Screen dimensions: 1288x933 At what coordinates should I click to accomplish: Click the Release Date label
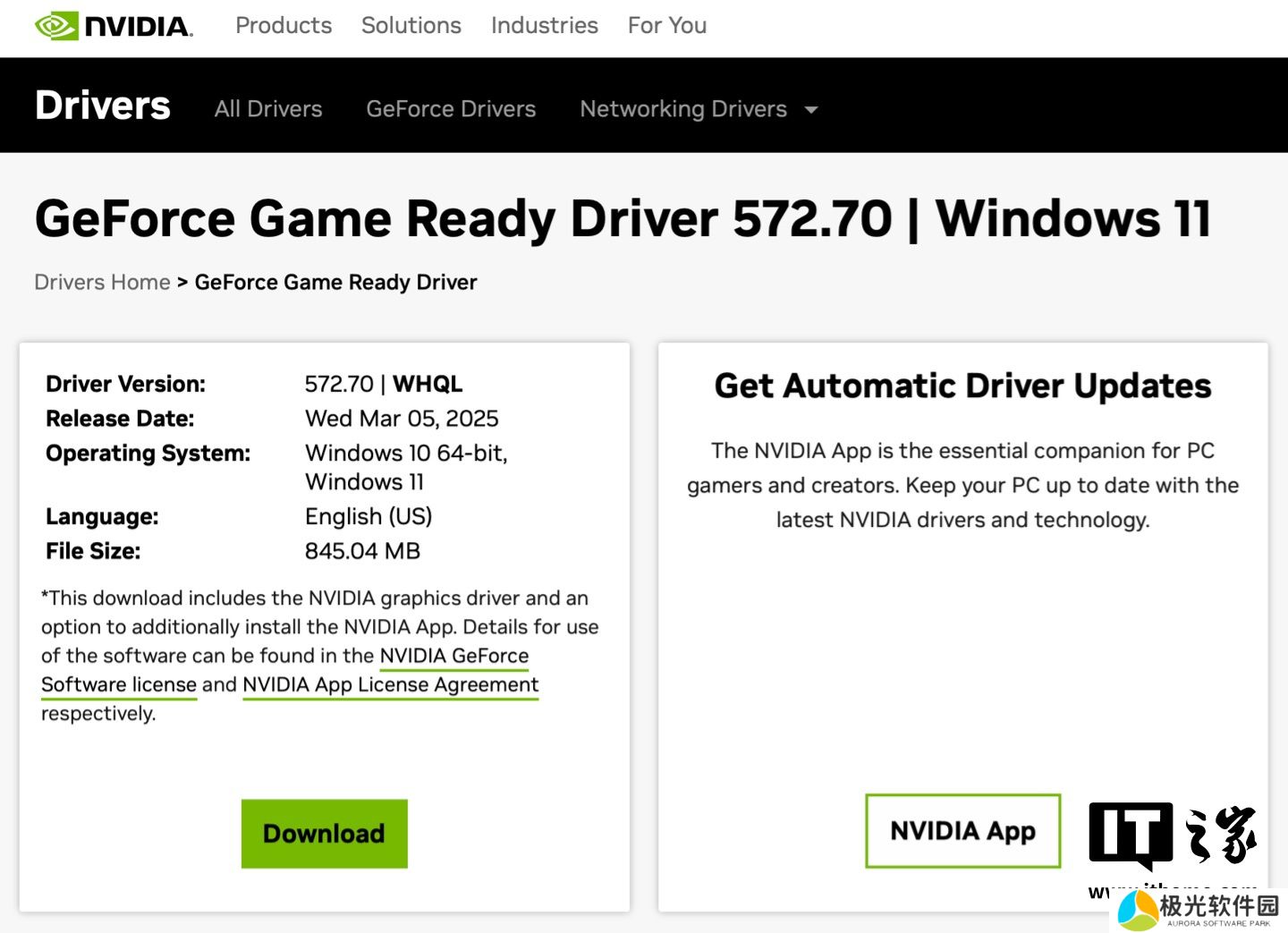(x=120, y=419)
